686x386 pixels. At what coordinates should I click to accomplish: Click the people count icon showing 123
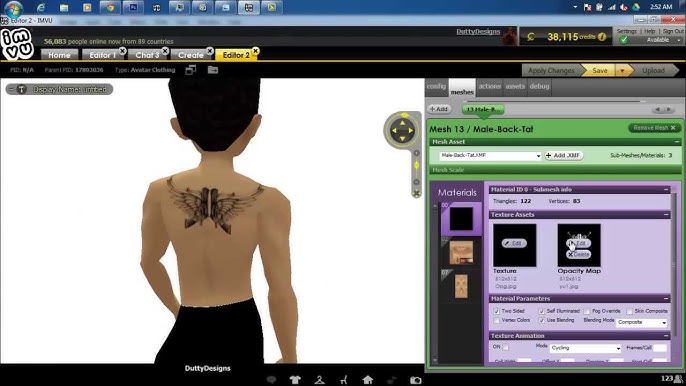point(679,379)
